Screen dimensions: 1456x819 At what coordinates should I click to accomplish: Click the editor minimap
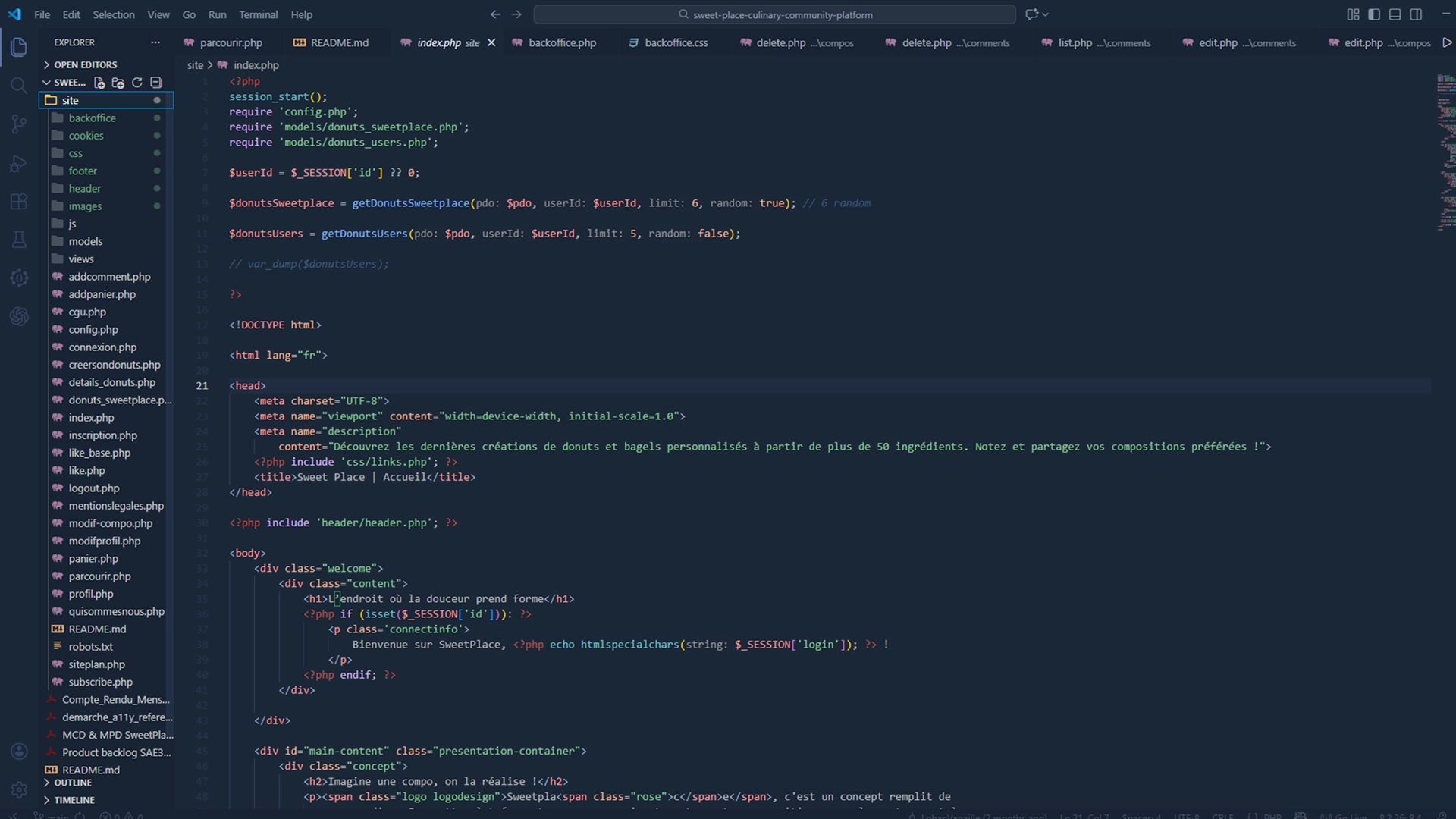[x=1445, y=152]
